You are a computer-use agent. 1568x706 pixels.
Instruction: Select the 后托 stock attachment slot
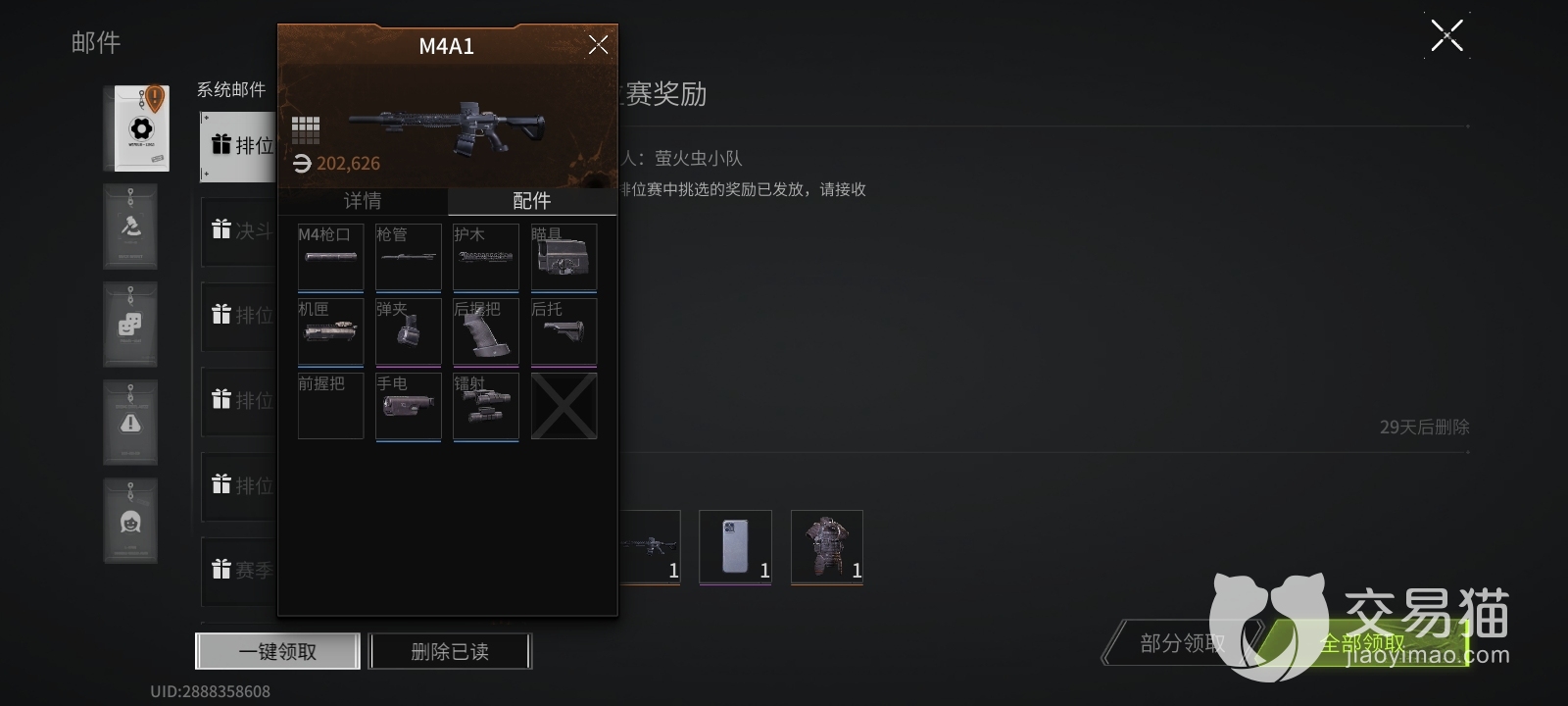563,332
